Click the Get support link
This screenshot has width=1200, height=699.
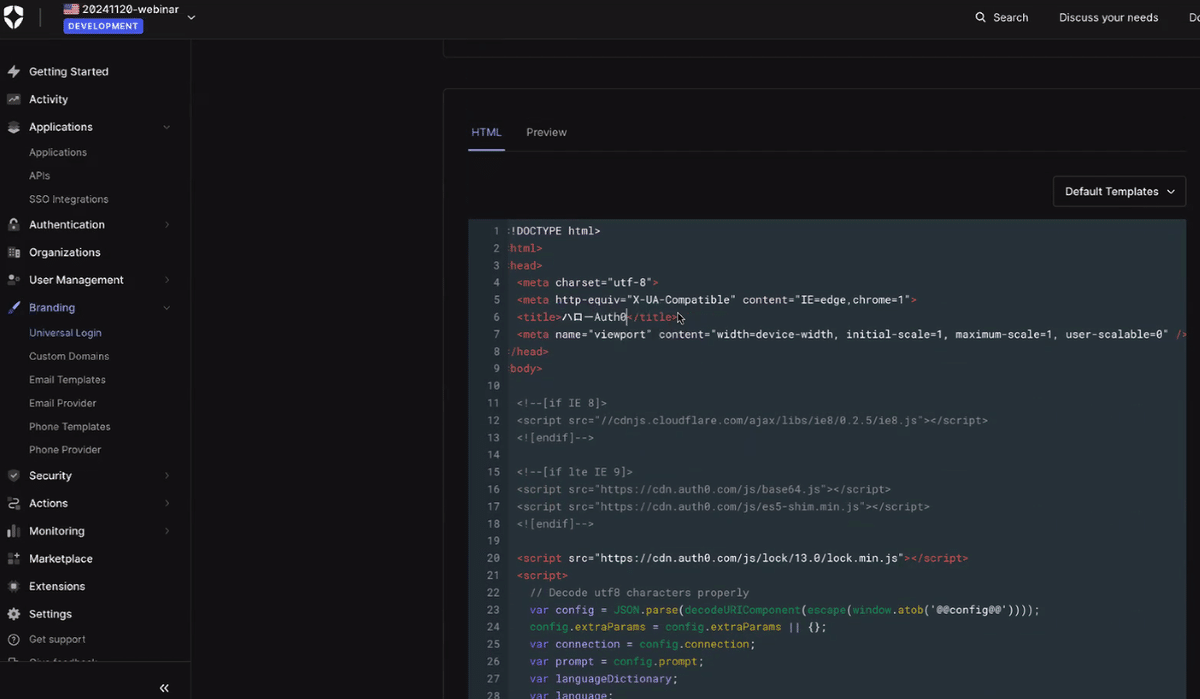pos(57,640)
